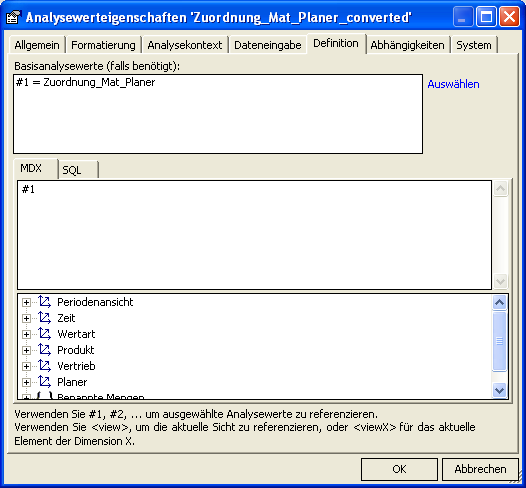This screenshot has width=526, height=488.
Task: Expand the Periodenansicht tree node
Action: 26,302
